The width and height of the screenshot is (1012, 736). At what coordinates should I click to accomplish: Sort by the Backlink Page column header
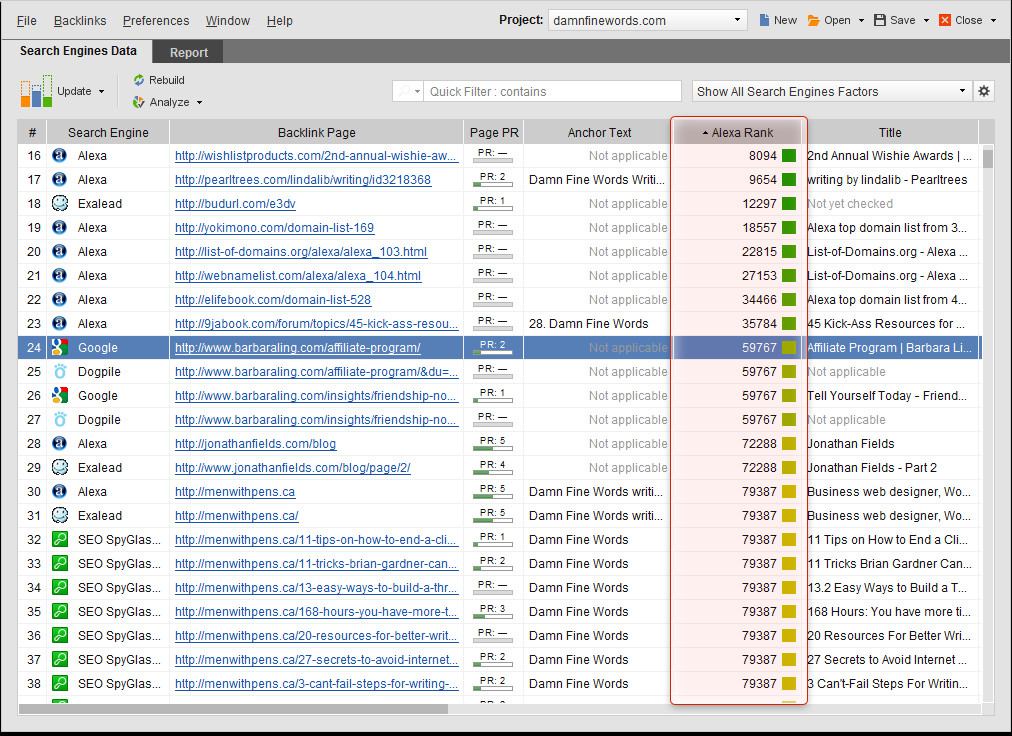coord(316,132)
